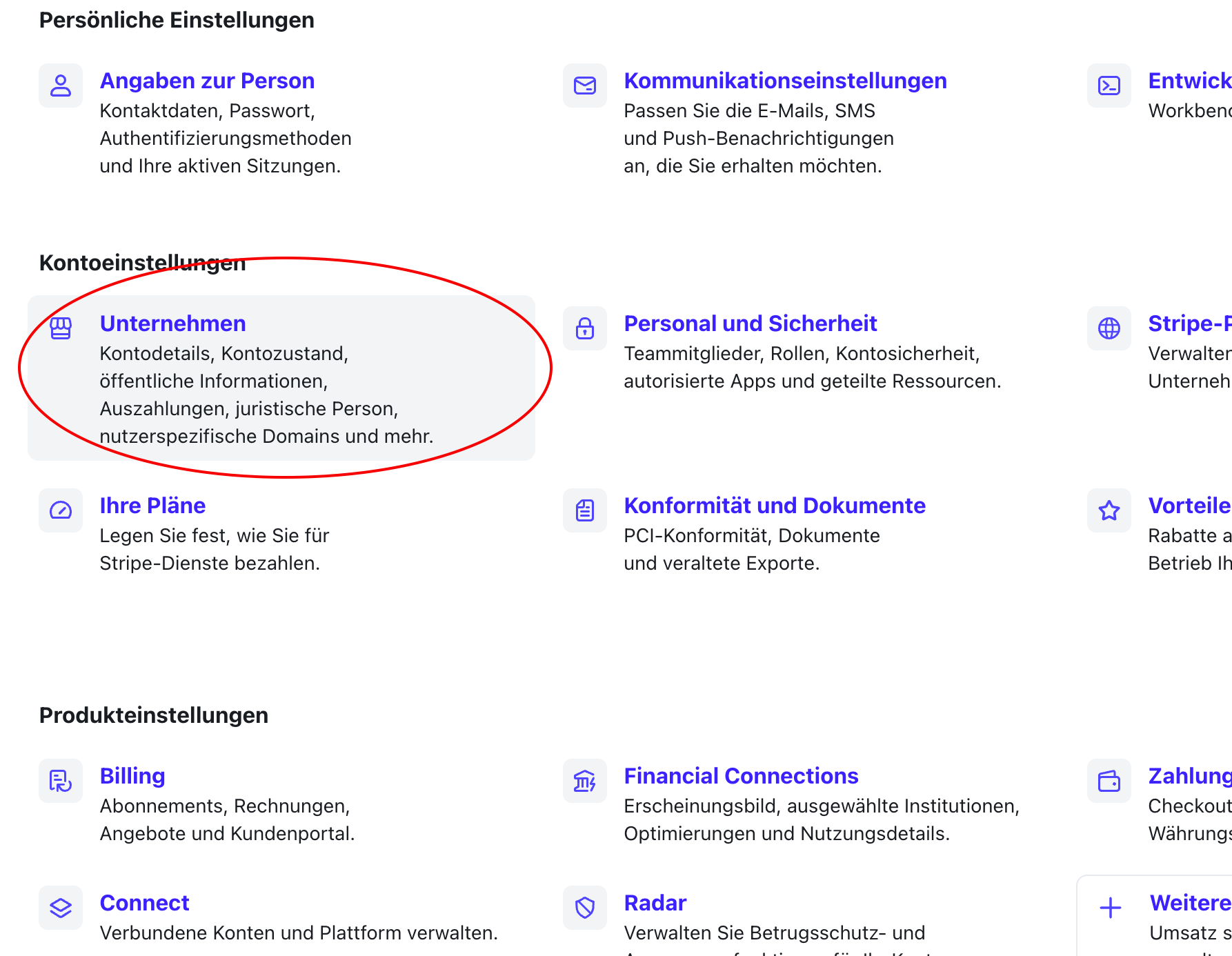This screenshot has width=1232, height=956.
Task: Click the padlock icon for Personal und Sicherheit
Action: coord(585,328)
